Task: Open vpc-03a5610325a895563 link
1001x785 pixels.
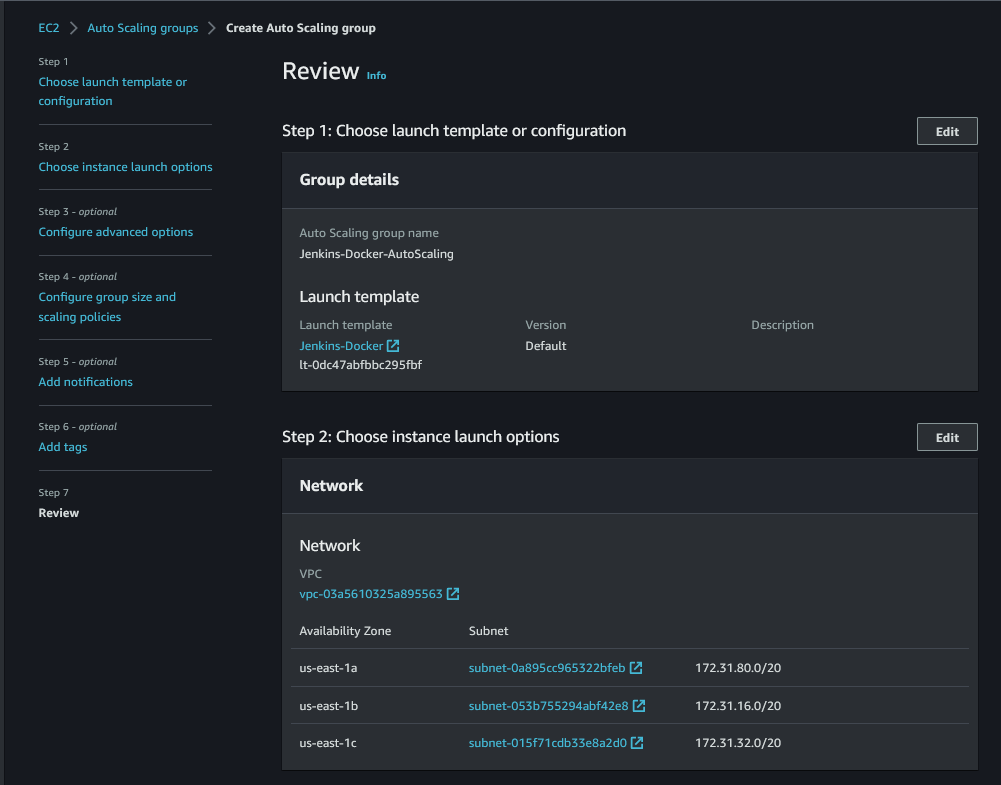Action: pyautogui.click(x=371, y=594)
